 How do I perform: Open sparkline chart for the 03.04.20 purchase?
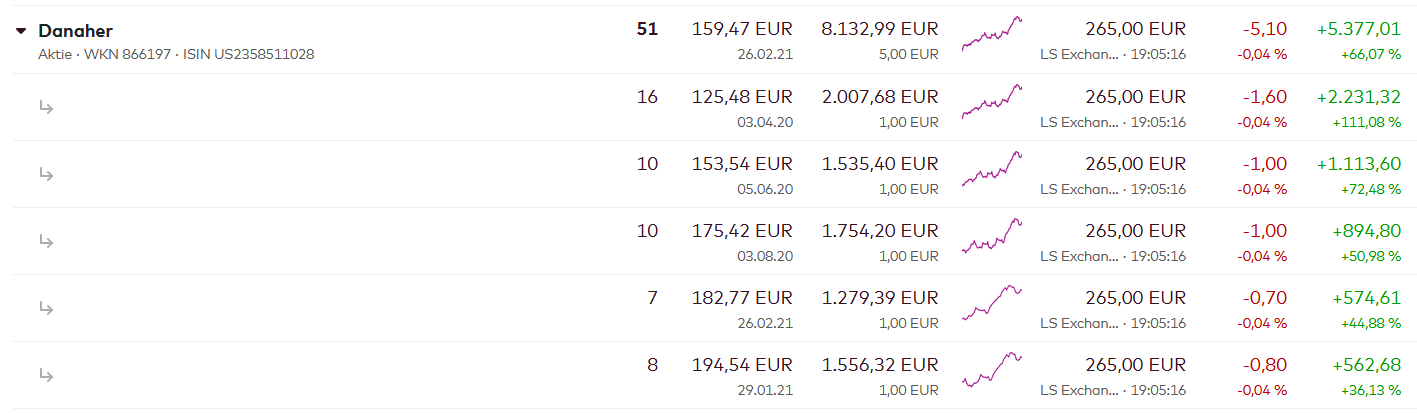(992, 102)
